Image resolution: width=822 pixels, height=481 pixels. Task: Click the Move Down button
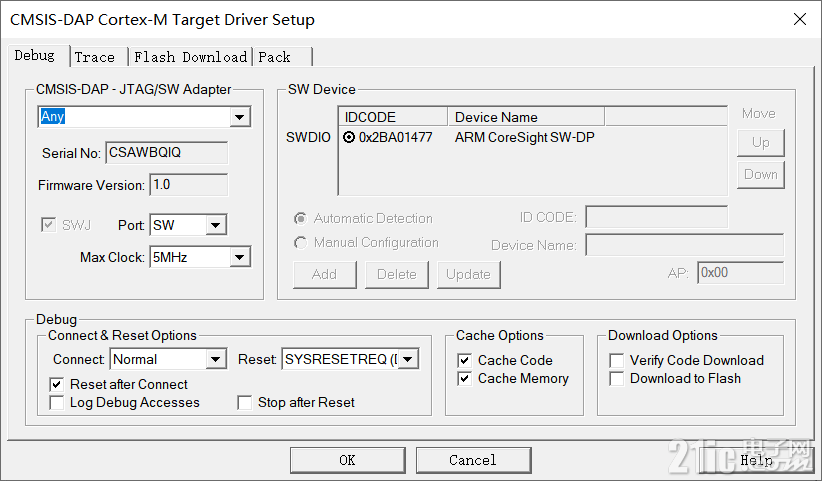761,174
